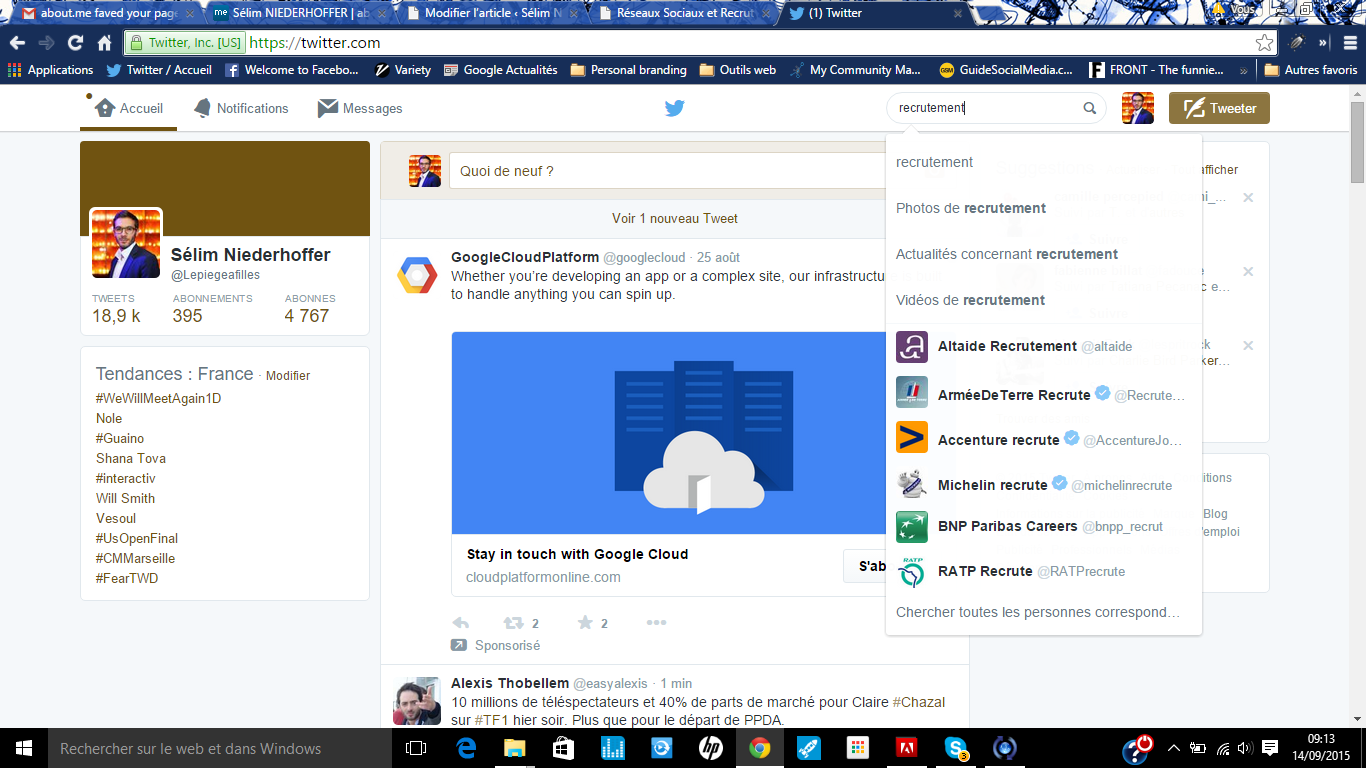
Task: Dismiss the first suggestion with X
Action: click(x=1248, y=198)
